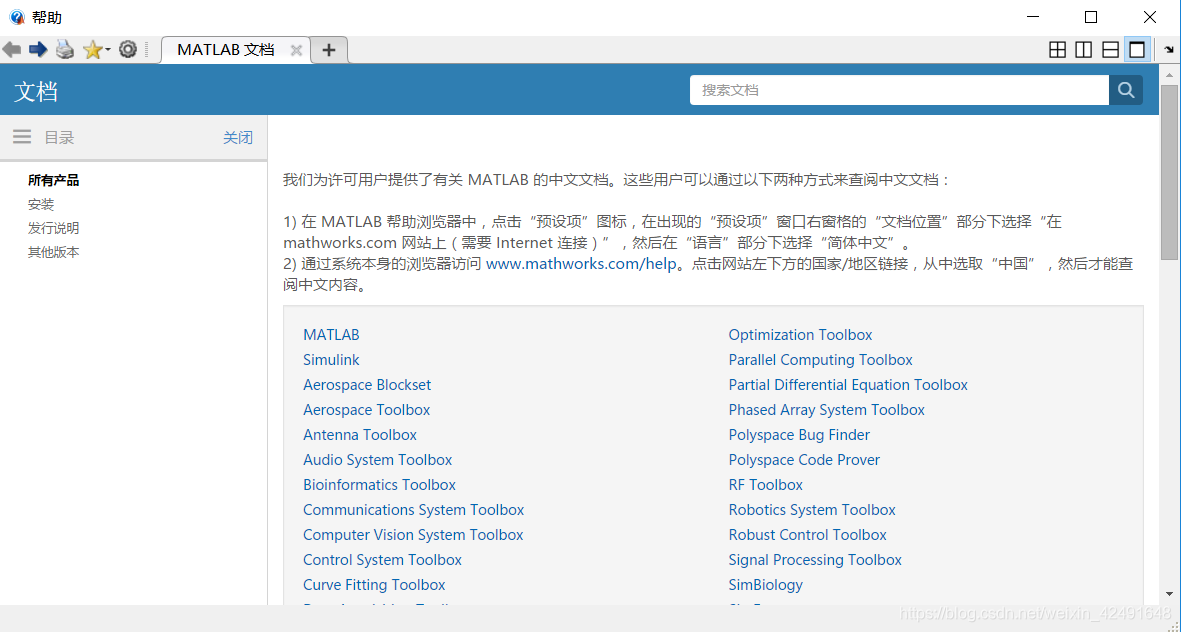The image size is (1181, 632).
Task: Toggle the 目录 hamburger menu icon
Action: [x=22, y=136]
